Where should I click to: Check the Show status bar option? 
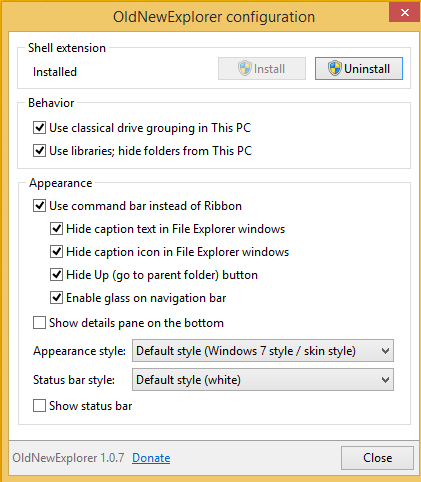click(39, 406)
